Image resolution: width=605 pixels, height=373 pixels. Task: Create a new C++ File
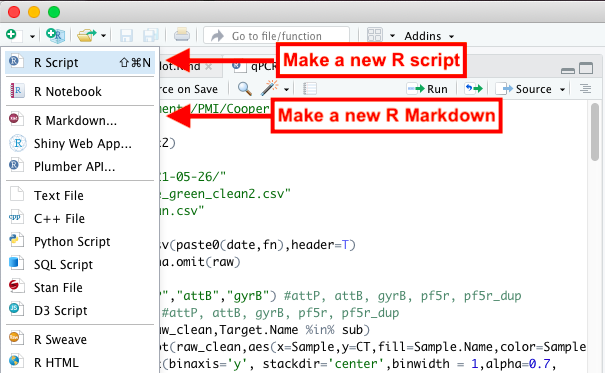click(x=80, y=219)
